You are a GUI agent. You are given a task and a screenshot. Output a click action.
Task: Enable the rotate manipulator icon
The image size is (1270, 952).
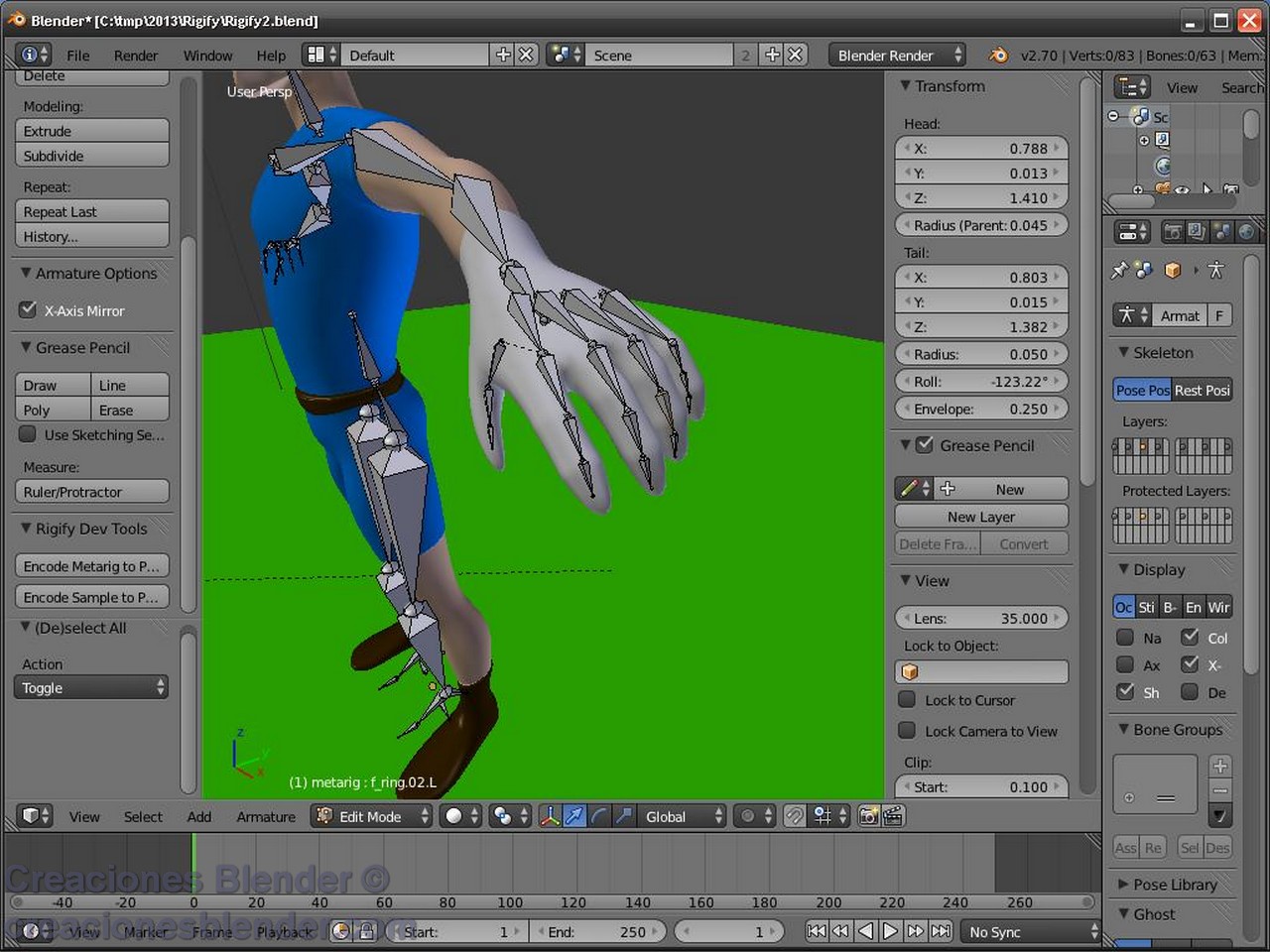(597, 815)
